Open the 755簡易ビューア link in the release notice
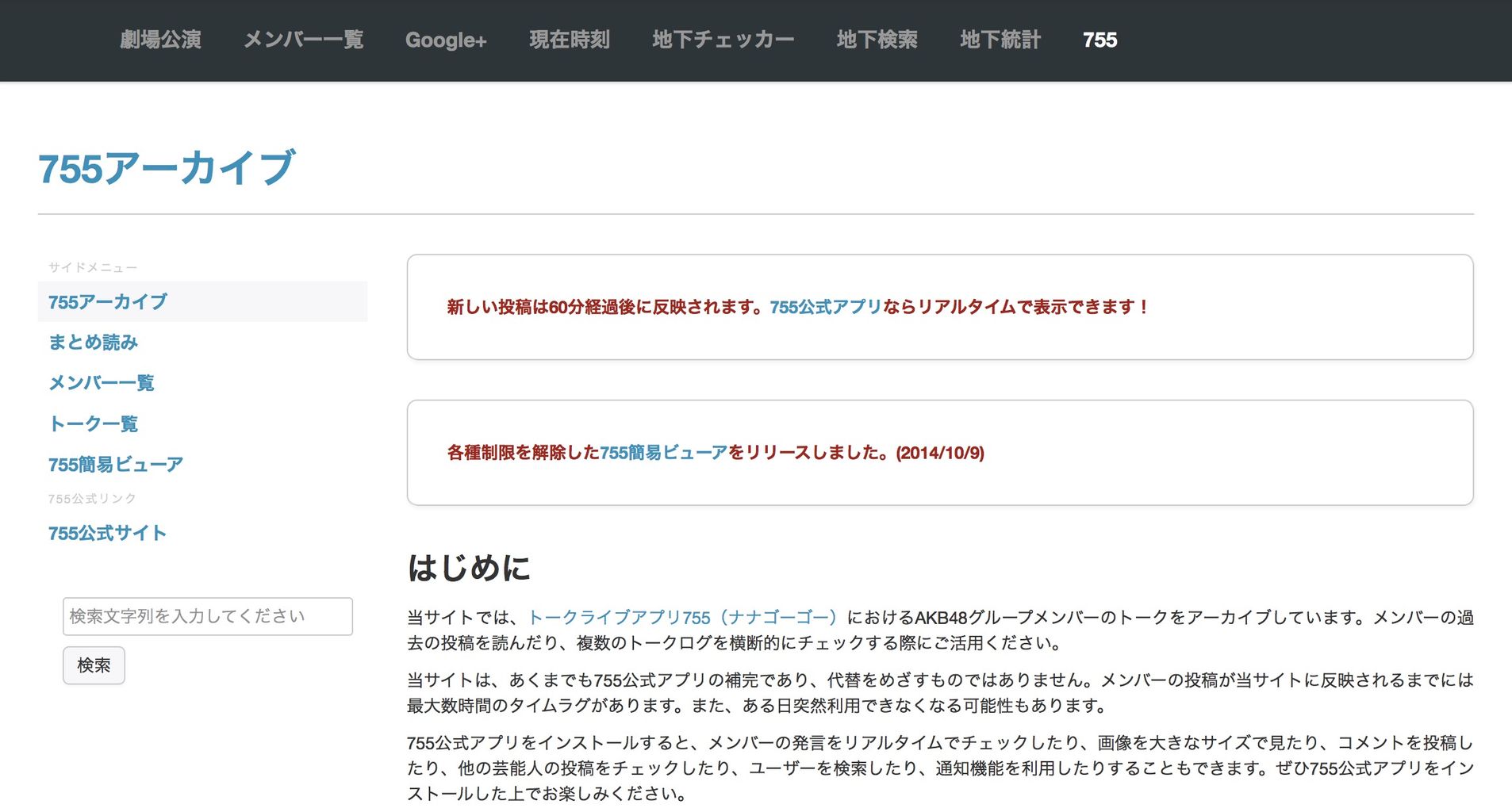This screenshot has height=812, width=1512. click(663, 453)
